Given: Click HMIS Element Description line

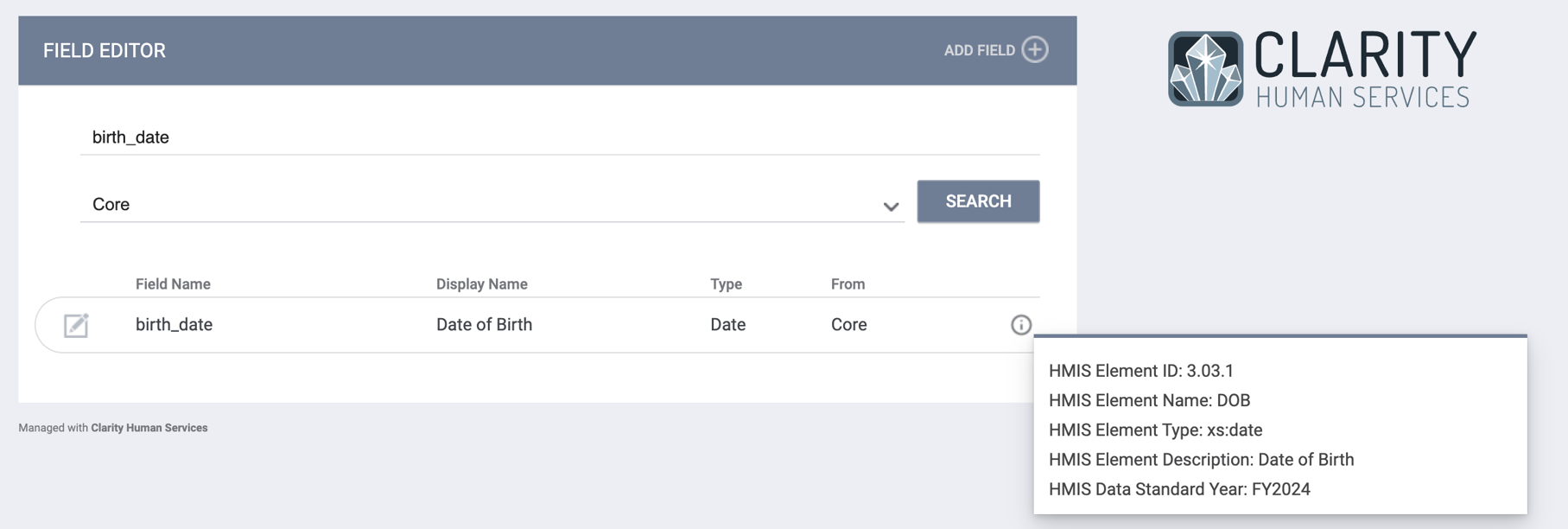Looking at the screenshot, I should coord(1201,460).
